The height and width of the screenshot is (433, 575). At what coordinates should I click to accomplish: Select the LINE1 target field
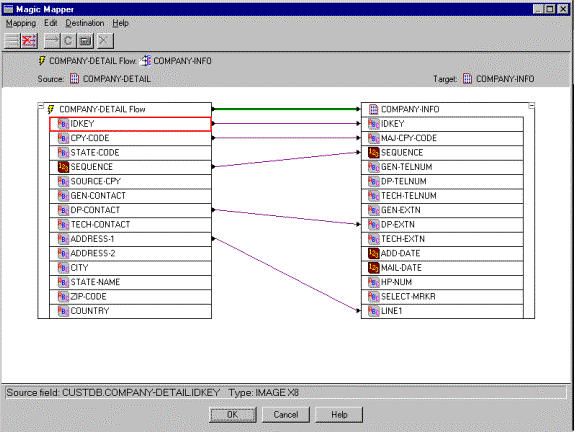(442, 311)
